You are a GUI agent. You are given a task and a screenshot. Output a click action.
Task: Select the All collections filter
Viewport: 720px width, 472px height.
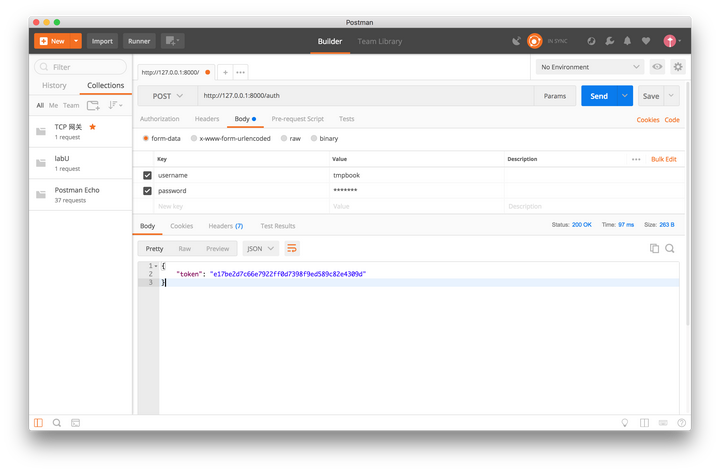[x=40, y=106]
